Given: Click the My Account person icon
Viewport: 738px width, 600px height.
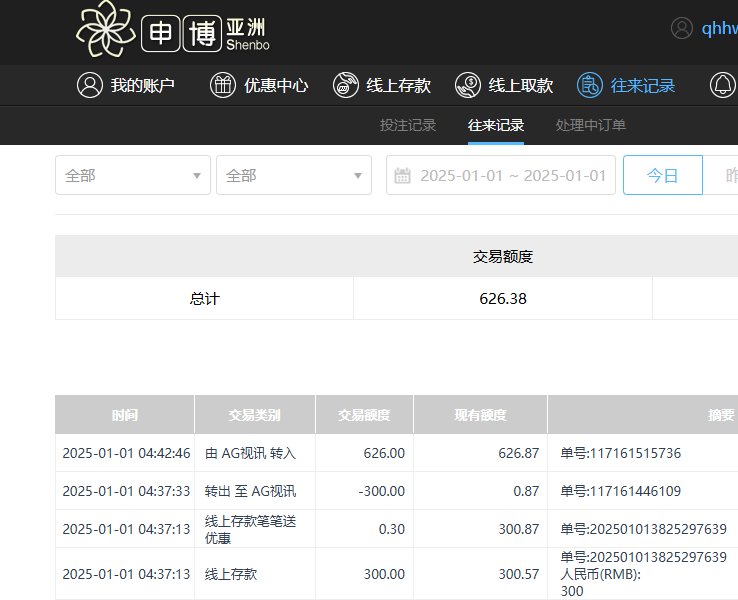Looking at the screenshot, I should (90, 85).
